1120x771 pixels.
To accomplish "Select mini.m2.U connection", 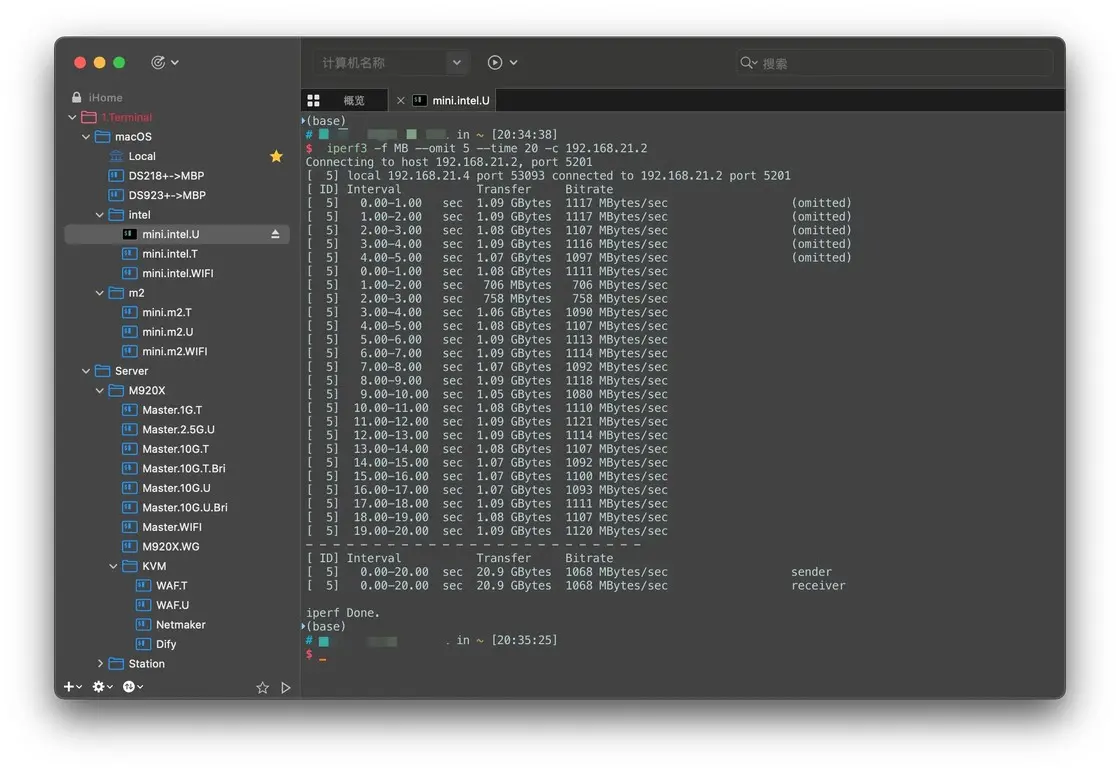I will coord(168,332).
